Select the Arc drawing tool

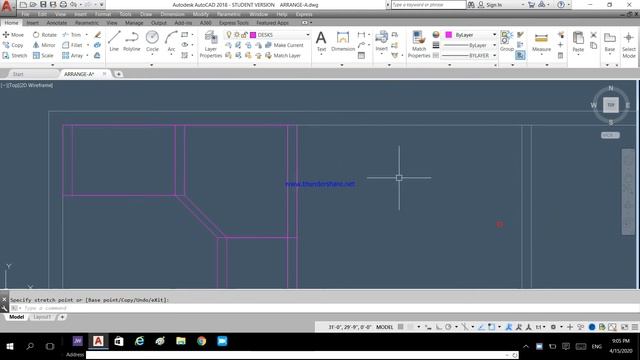[x=171, y=41]
